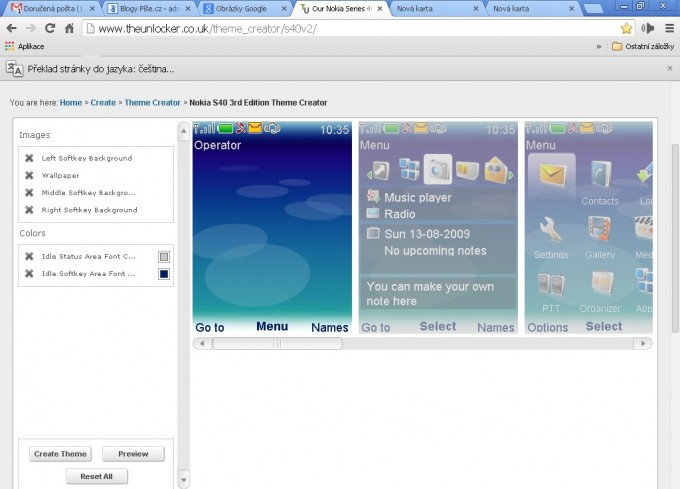Image resolution: width=680 pixels, height=489 pixels.
Task: Click the idle screen Operator preview wallpaper
Action: click(x=272, y=230)
